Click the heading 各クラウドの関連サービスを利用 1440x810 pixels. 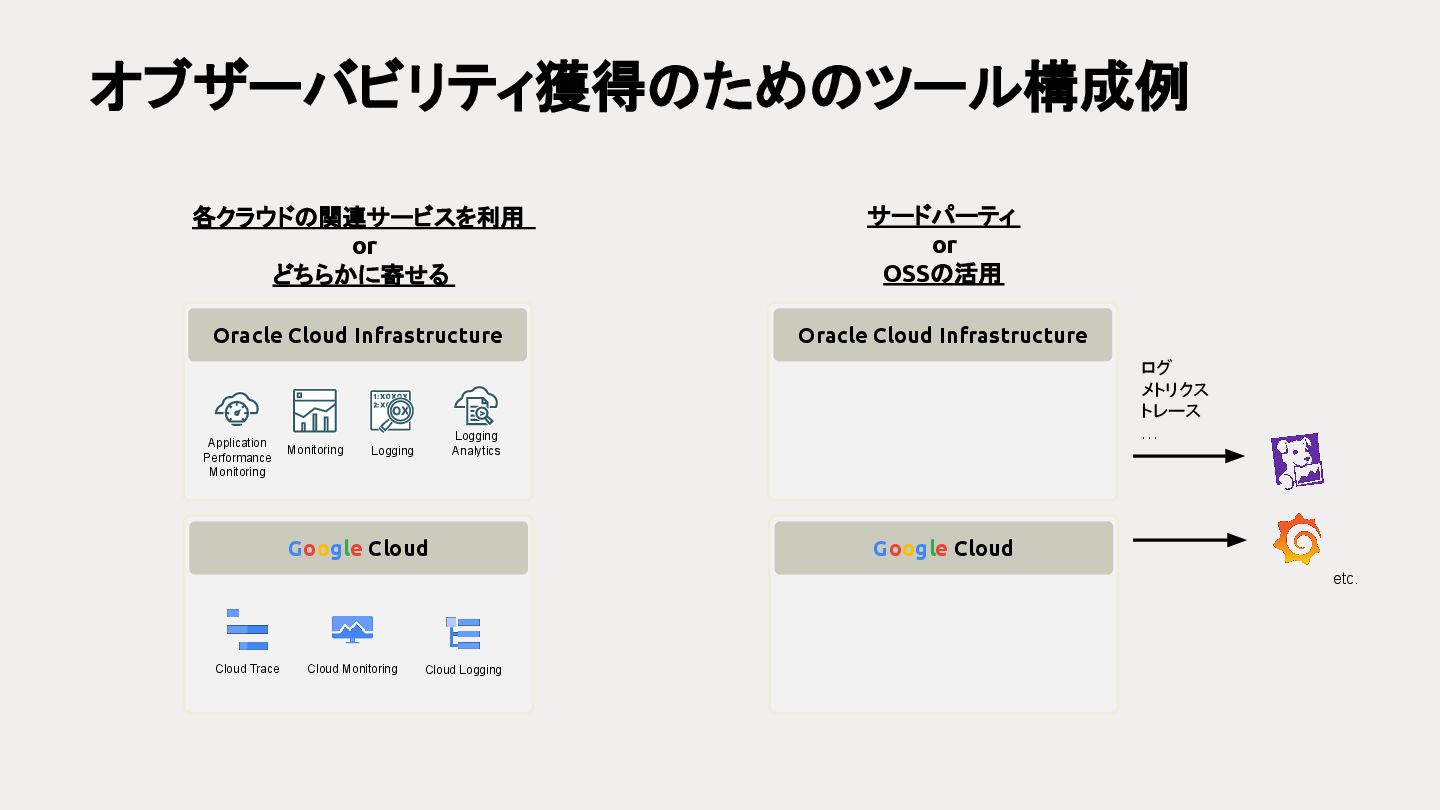tap(358, 217)
